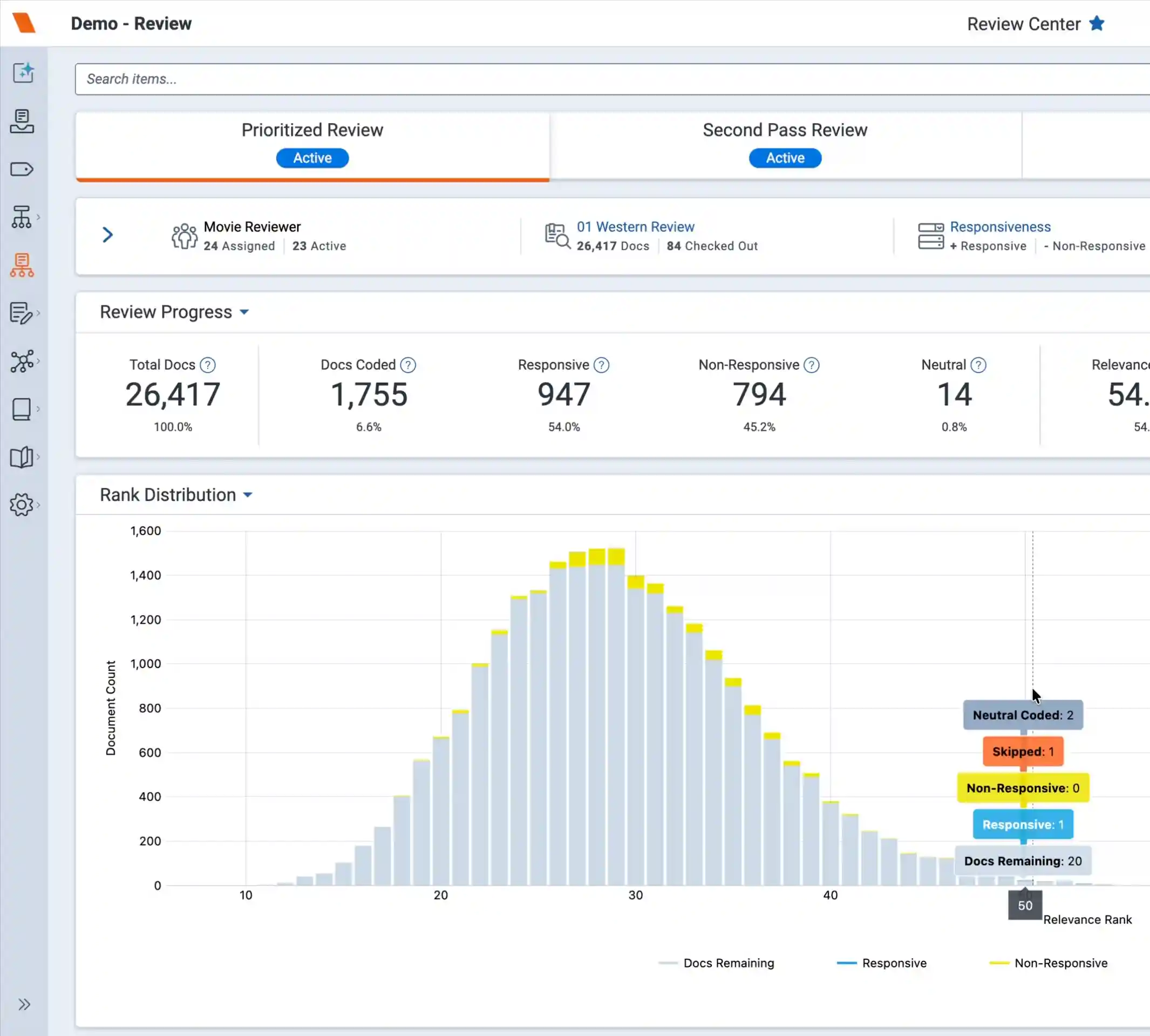Click the Total Docs help question icon
The height and width of the screenshot is (1036, 1150).
pyautogui.click(x=208, y=365)
